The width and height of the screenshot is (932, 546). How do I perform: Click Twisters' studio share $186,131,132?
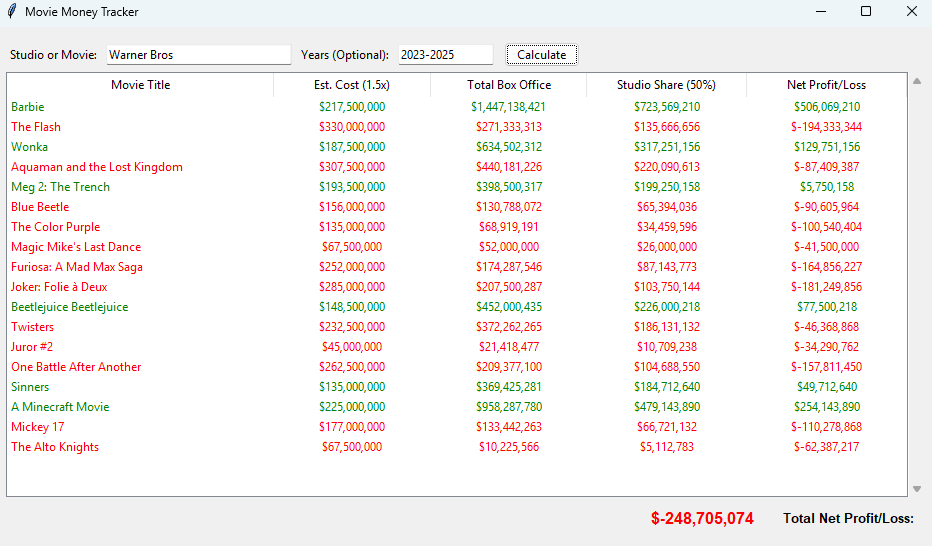(x=667, y=327)
